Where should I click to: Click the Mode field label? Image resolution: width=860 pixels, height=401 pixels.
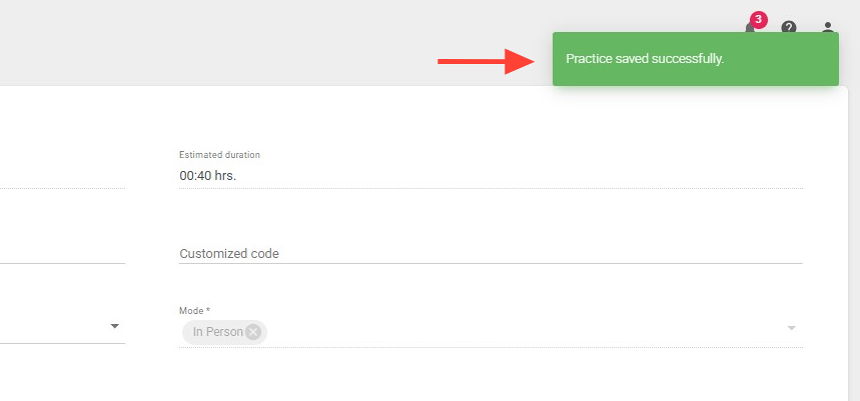tap(195, 311)
